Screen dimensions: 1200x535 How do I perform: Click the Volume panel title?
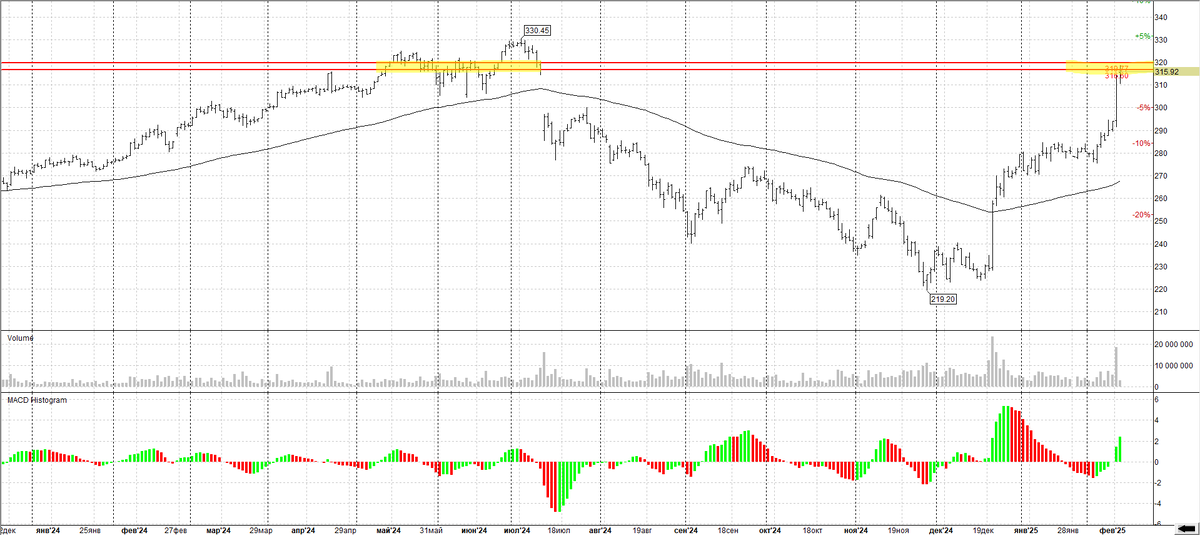21,338
